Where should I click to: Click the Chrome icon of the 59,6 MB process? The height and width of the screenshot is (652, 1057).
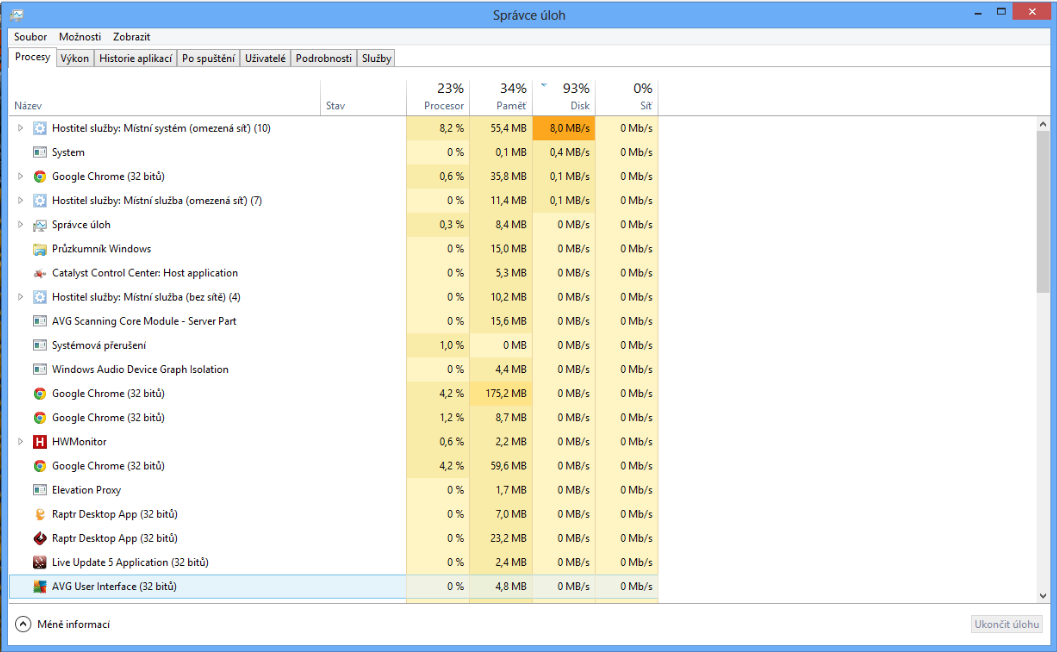[40, 466]
